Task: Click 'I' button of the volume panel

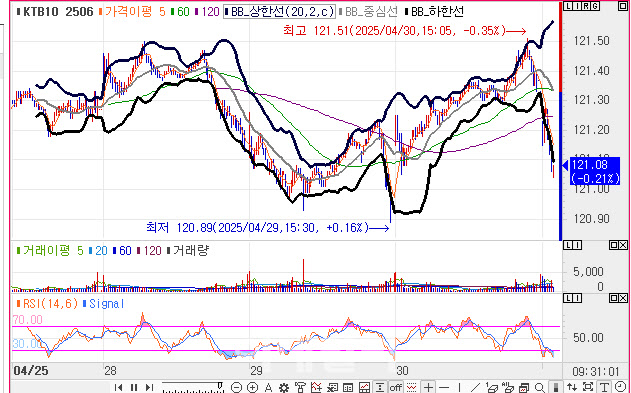Action: point(578,245)
